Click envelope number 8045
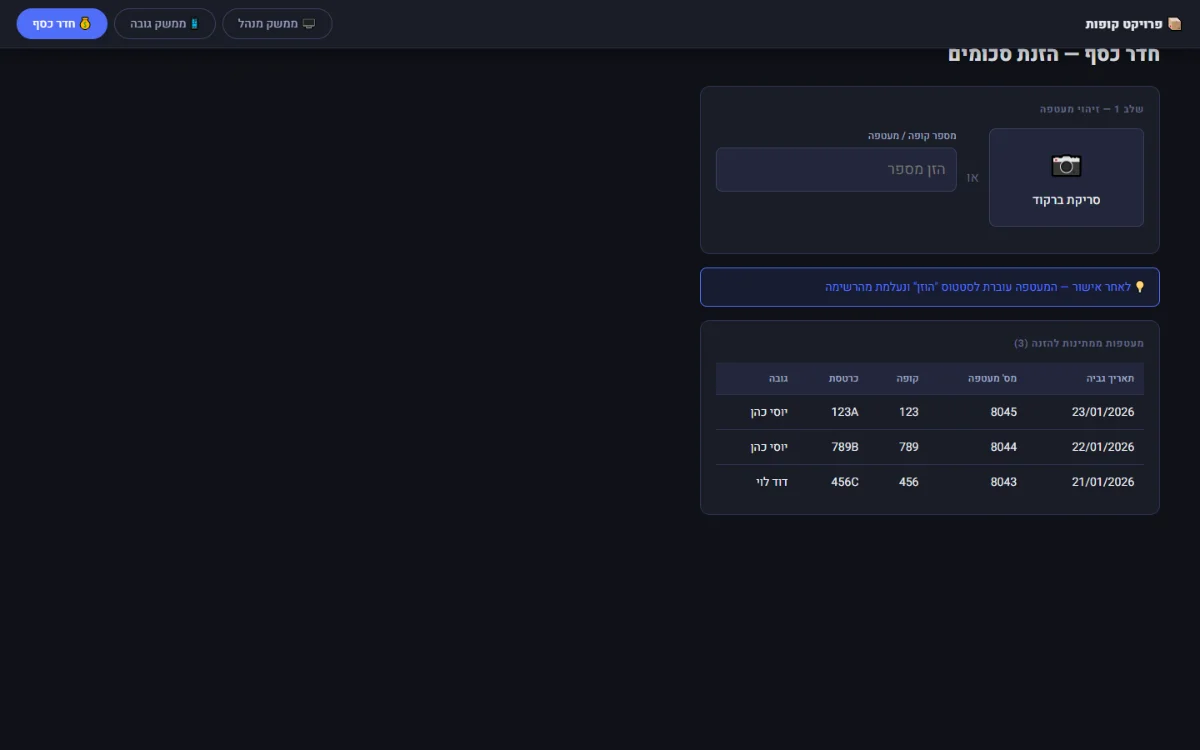Viewport: 1200px width, 750px height. tap(1004, 412)
